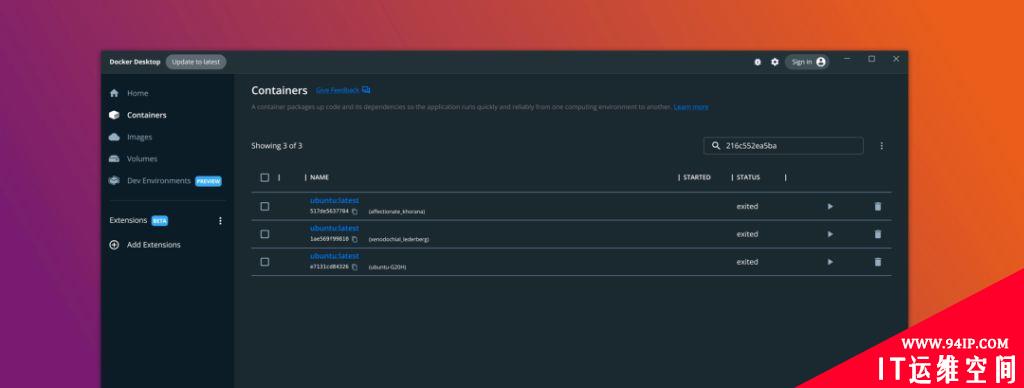
Task: Click the Volumes drive icon
Action: click(114, 159)
